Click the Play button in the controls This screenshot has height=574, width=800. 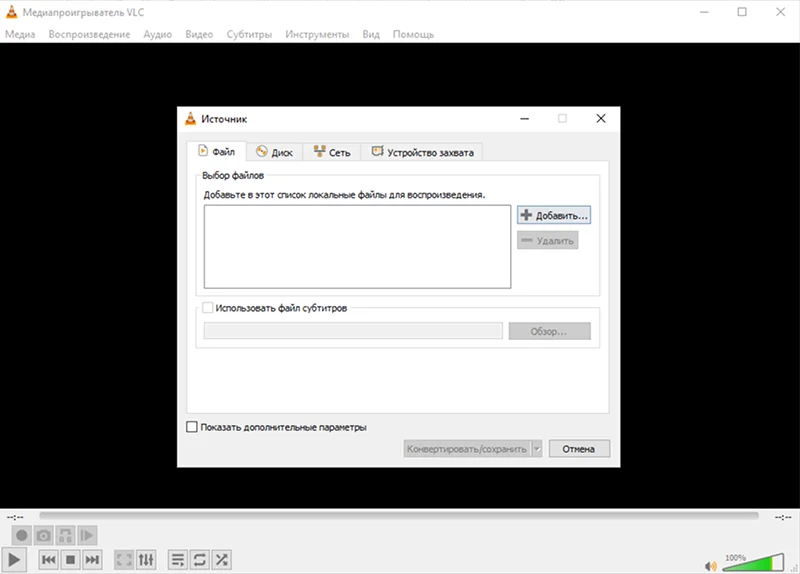14,560
